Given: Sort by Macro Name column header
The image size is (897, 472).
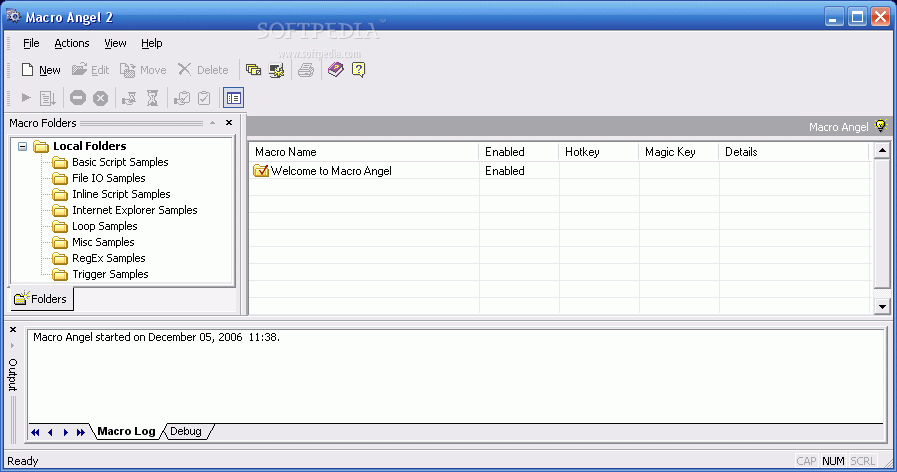Looking at the screenshot, I should [x=364, y=152].
